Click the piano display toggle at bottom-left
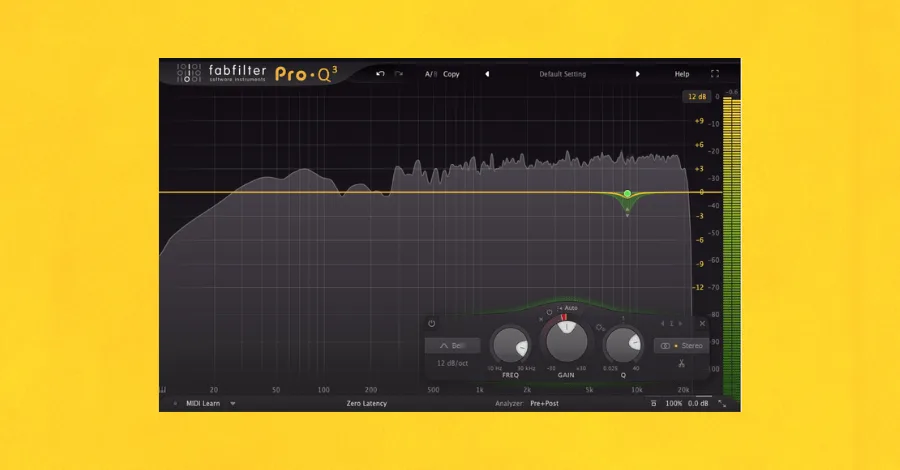900x470 pixels. tap(163, 390)
